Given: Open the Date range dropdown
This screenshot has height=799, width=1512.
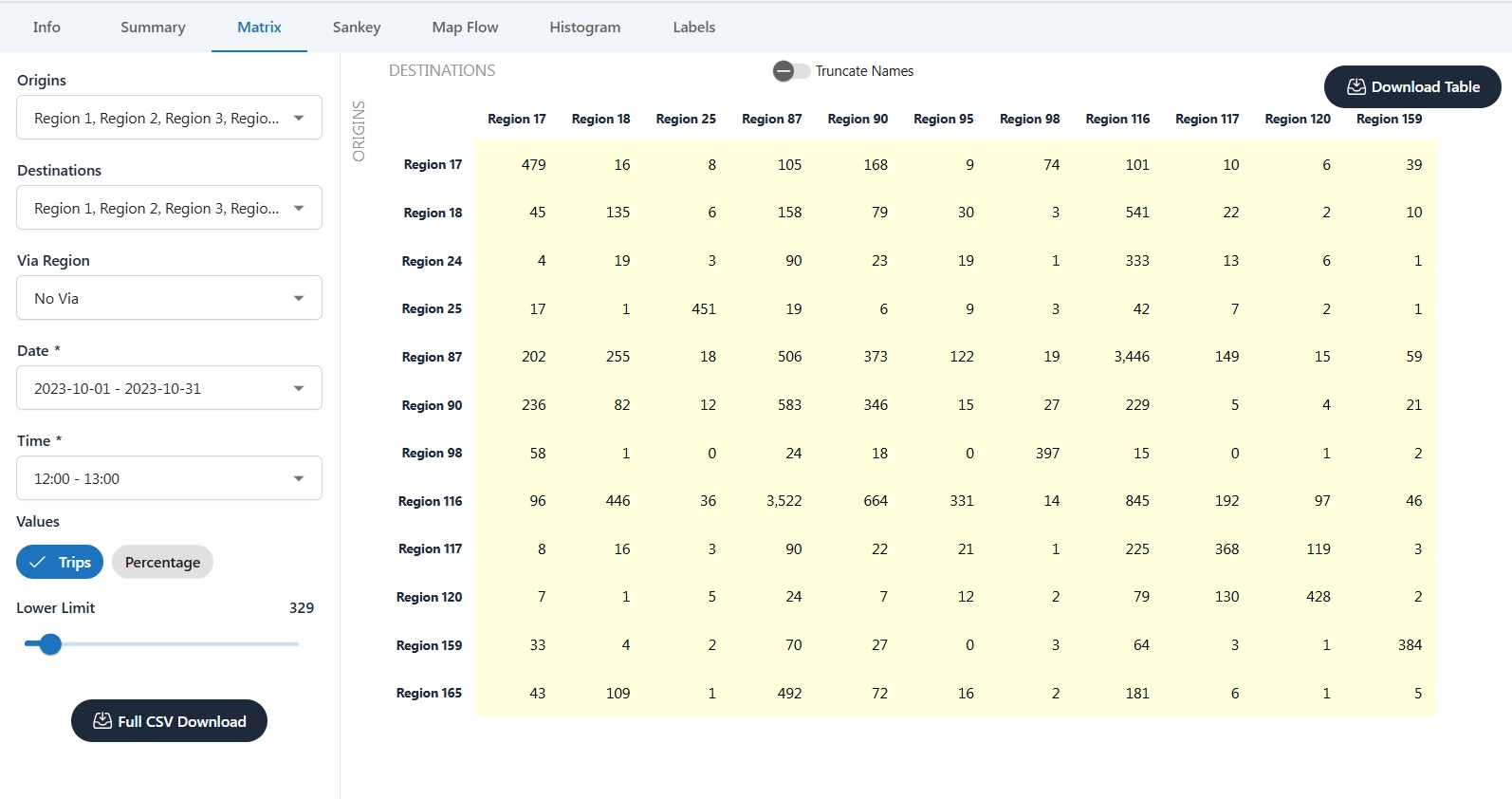Looking at the screenshot, I should point(169,388).
